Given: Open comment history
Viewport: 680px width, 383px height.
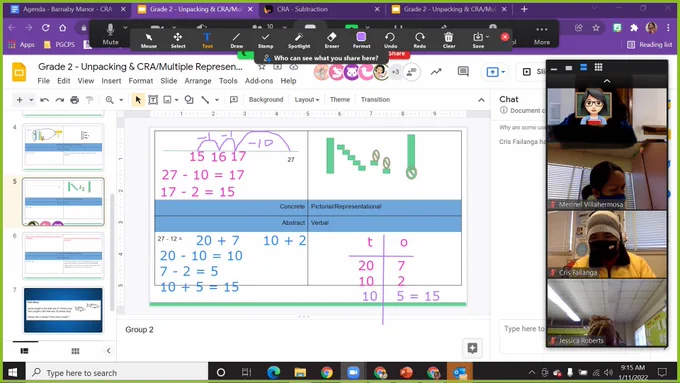Looking at the screenshot, I should [x=463, y=72].
